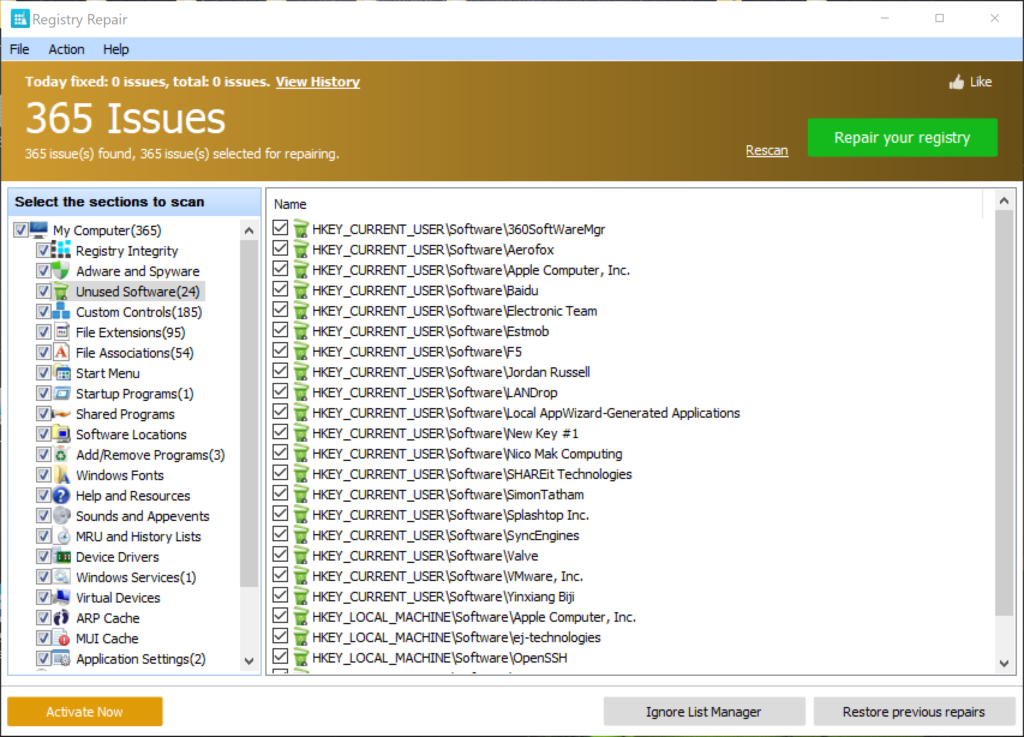Image resolution: width=1024 pixels, height=737 pixels.
Task: Open the Help menu
Action: (116, 49)
